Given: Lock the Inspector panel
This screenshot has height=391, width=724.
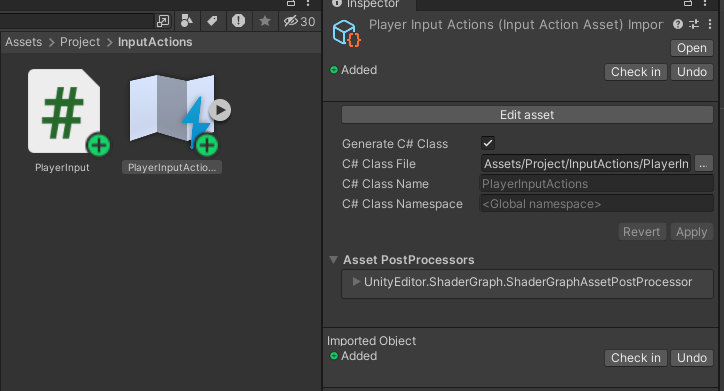Looking at the screenshot, I should pos(688,3).
